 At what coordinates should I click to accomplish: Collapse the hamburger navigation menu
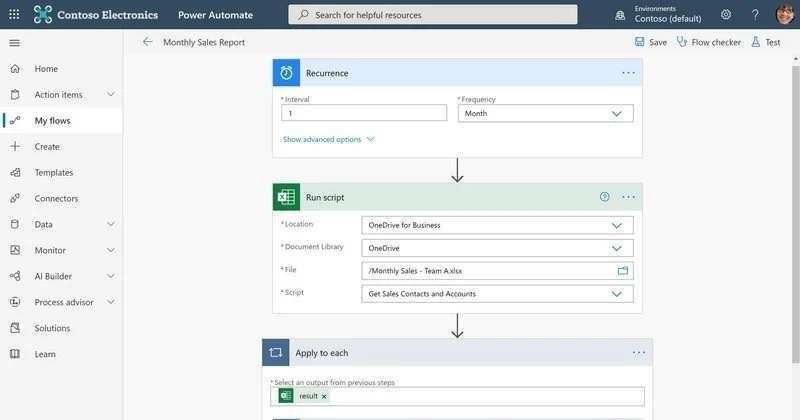(x=14, y=43)
